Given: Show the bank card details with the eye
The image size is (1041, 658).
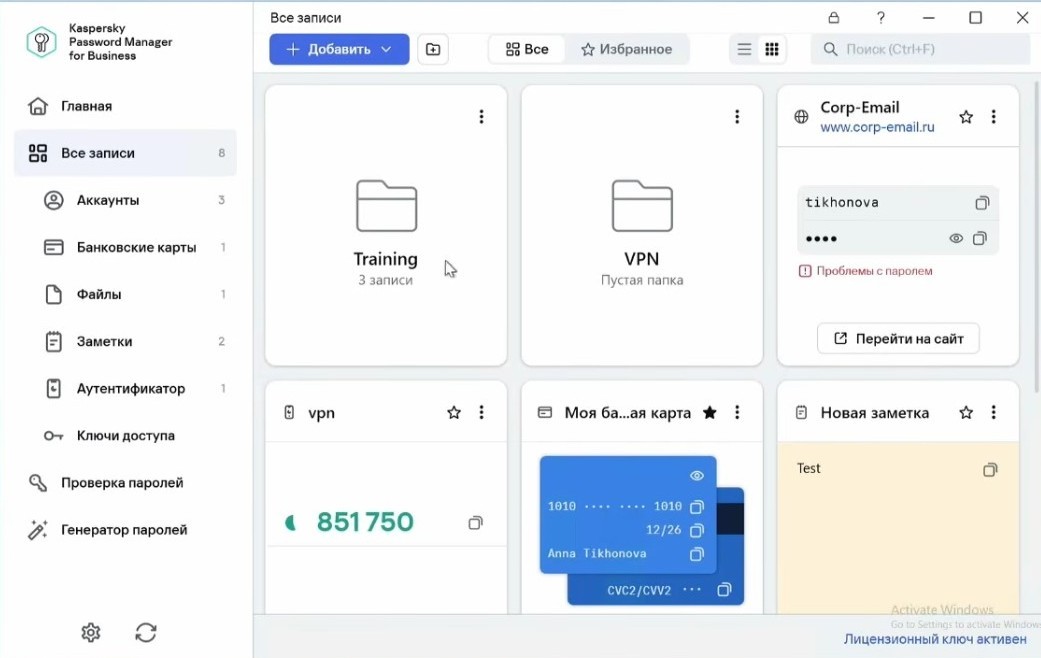Looking at the screenshot, I should pos(696,475).
